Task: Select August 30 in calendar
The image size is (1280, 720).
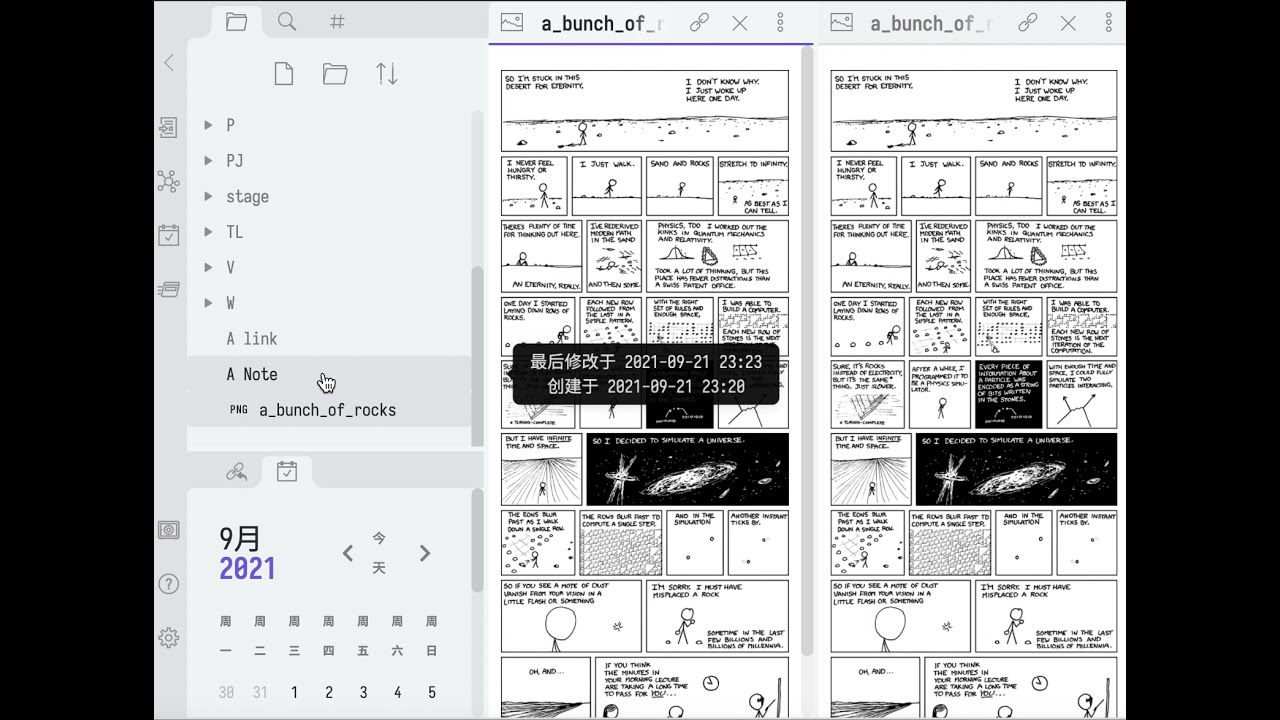Action: click(x=226, y=692)
